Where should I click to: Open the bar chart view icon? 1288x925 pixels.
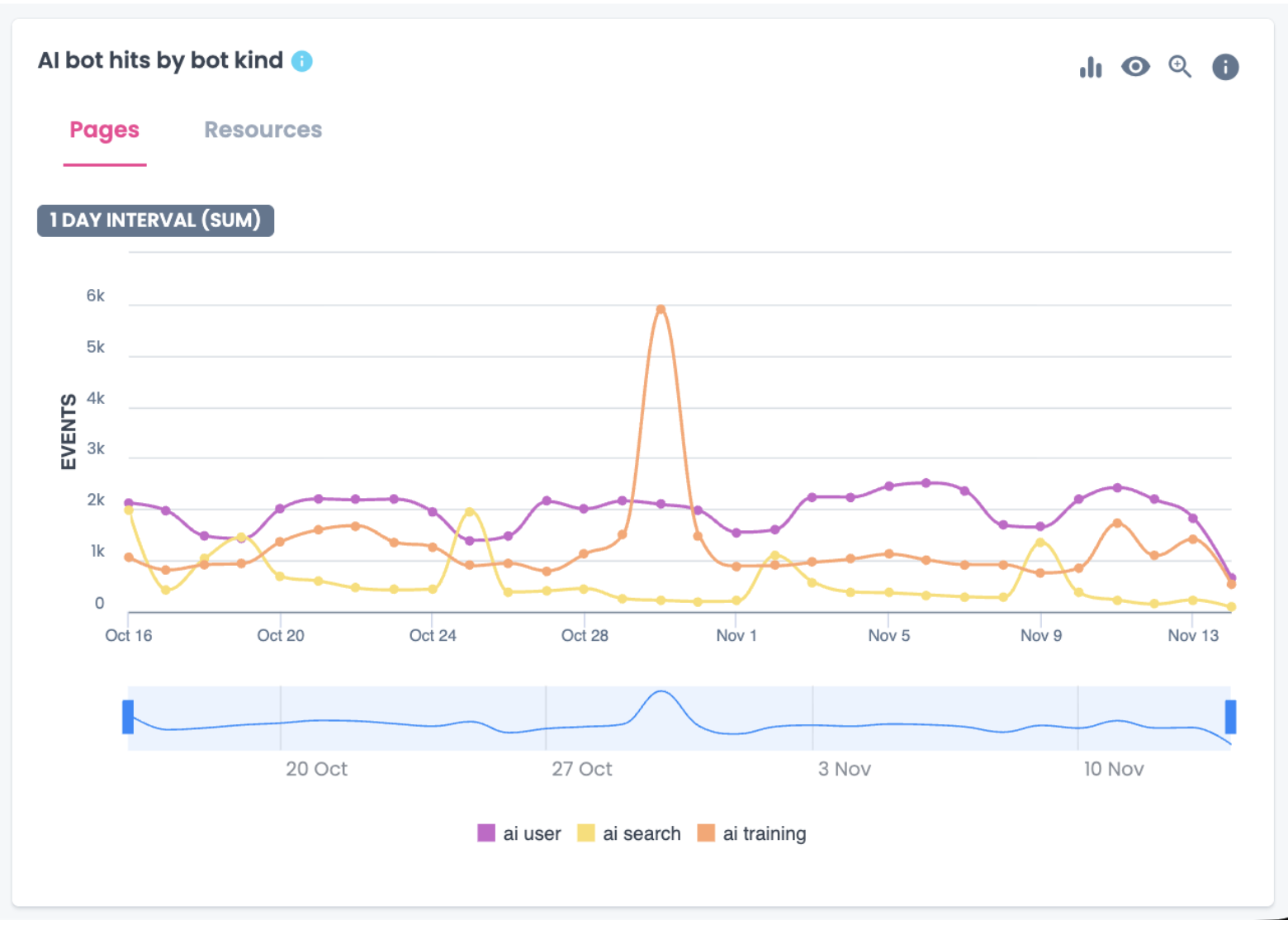[1091, 67]
